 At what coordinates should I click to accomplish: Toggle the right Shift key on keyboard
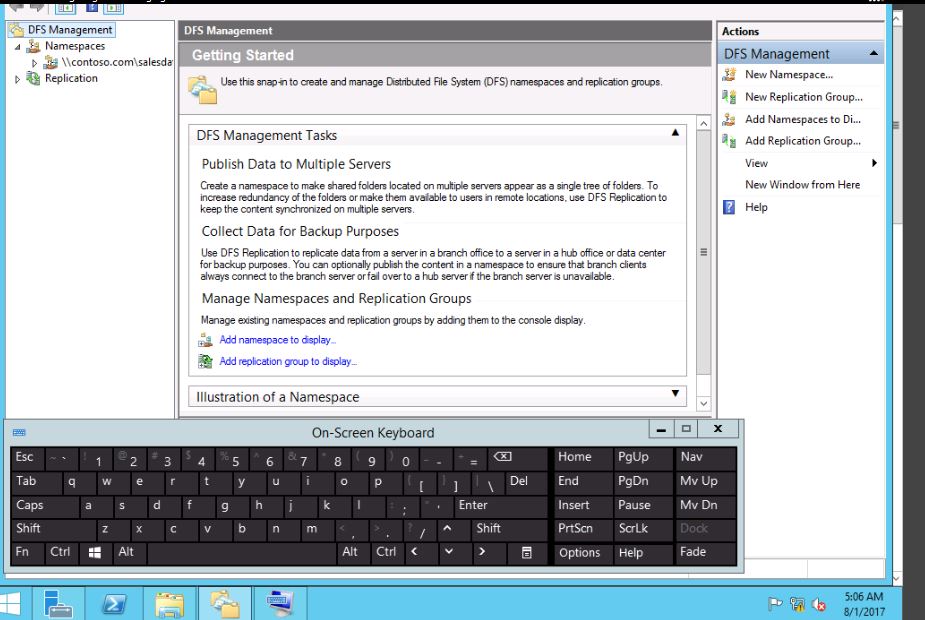(x=509, y=529)
